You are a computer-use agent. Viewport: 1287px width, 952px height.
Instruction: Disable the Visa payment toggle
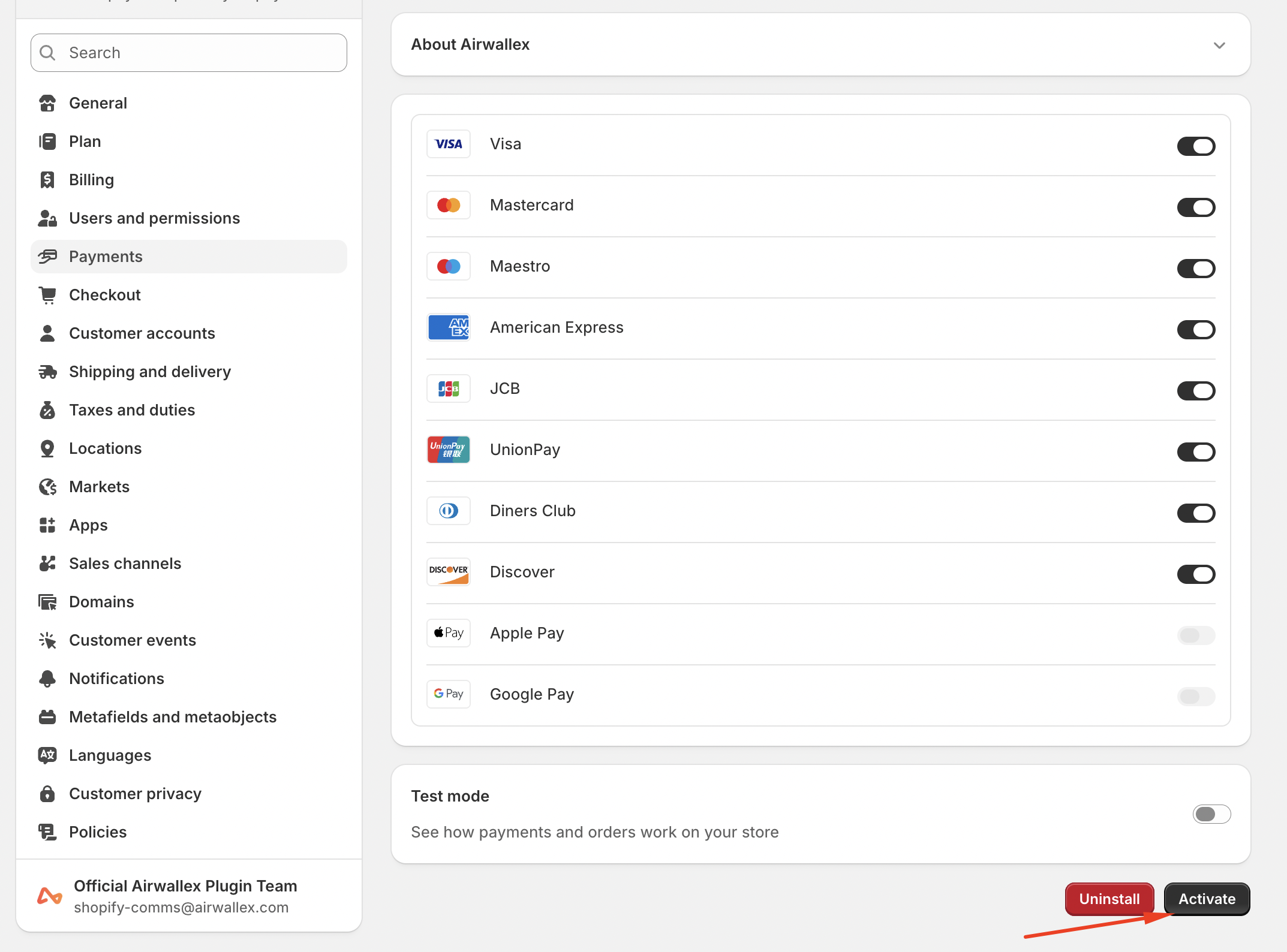pyautogui.click(x=1196, y=146)
